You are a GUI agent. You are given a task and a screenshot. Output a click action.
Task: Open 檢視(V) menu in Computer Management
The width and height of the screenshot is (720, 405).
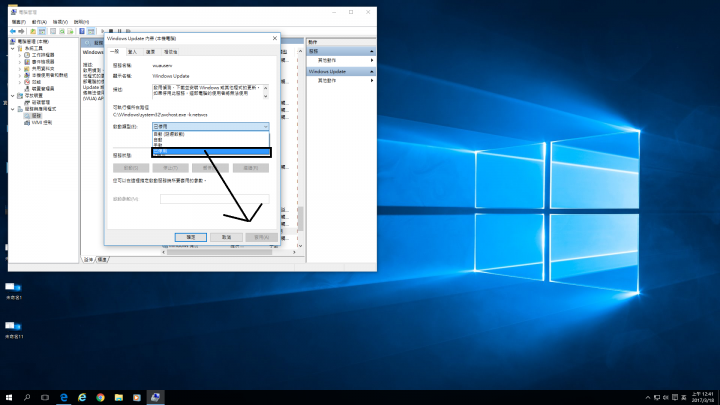[60, 22]
